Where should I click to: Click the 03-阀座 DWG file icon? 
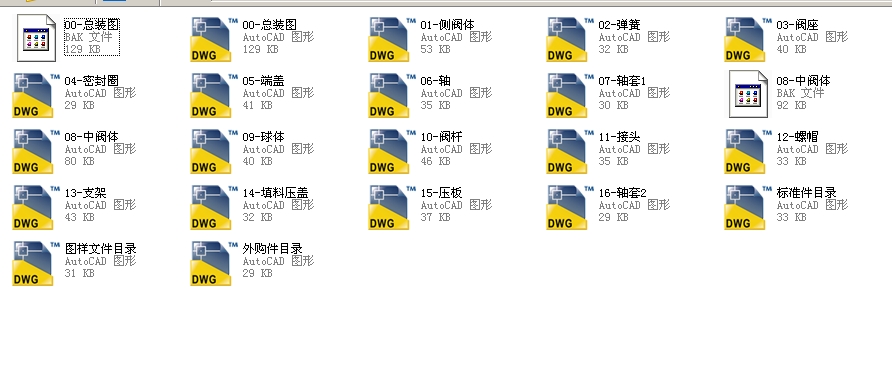(748, 39)
